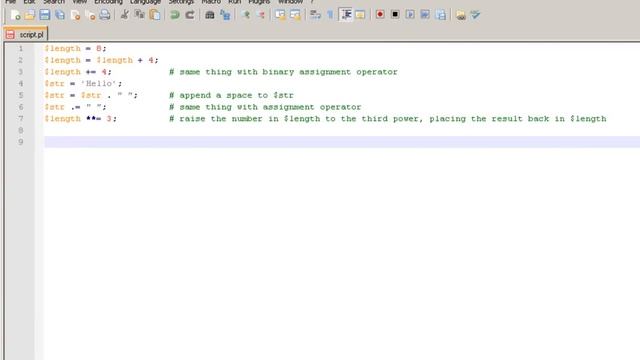Stop macro recording with the black square button

395,15
